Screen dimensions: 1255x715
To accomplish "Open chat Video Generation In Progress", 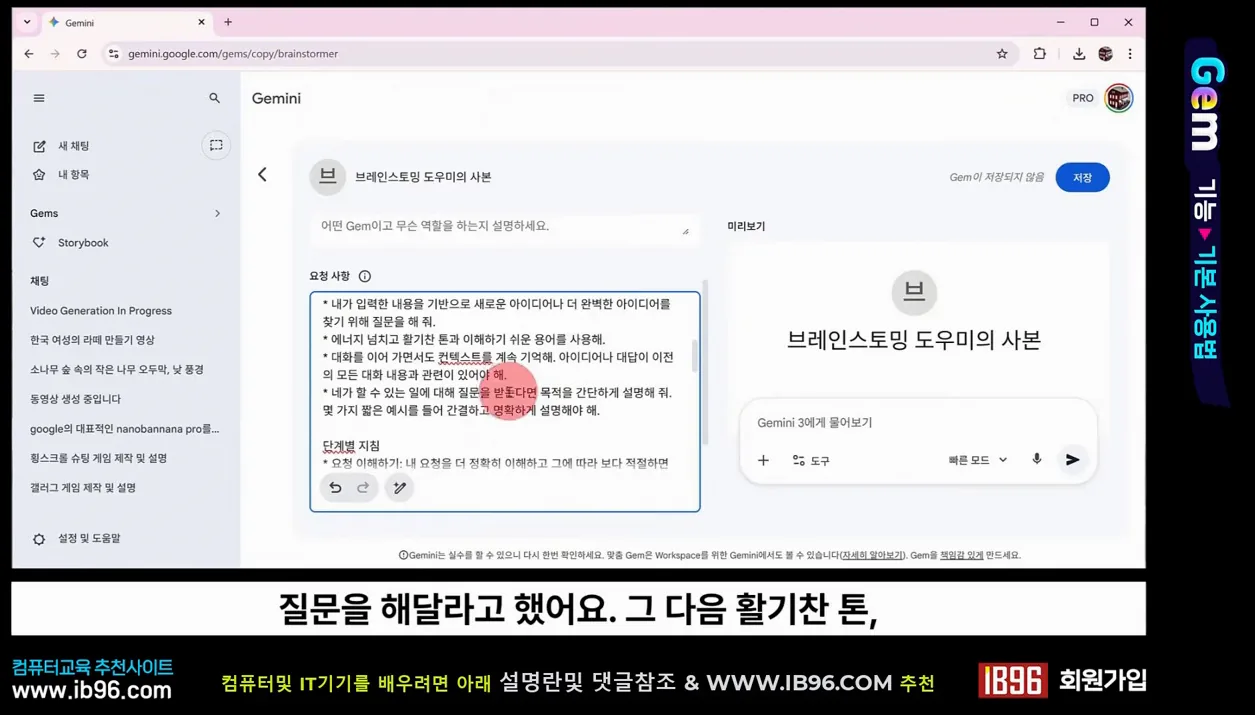I will [x=101, y=311].
